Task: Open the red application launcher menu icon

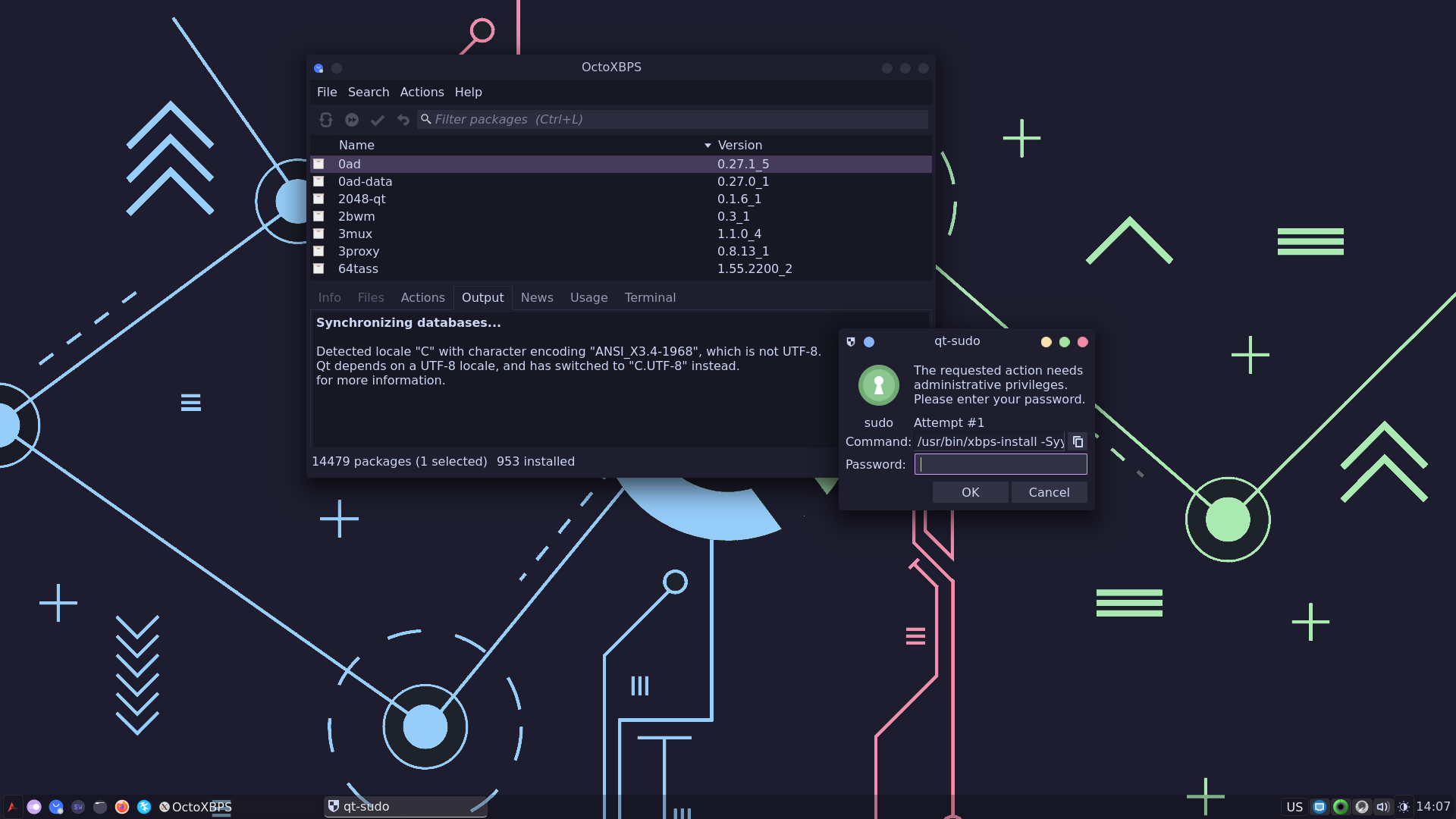Action: click(x=12, y=807)
